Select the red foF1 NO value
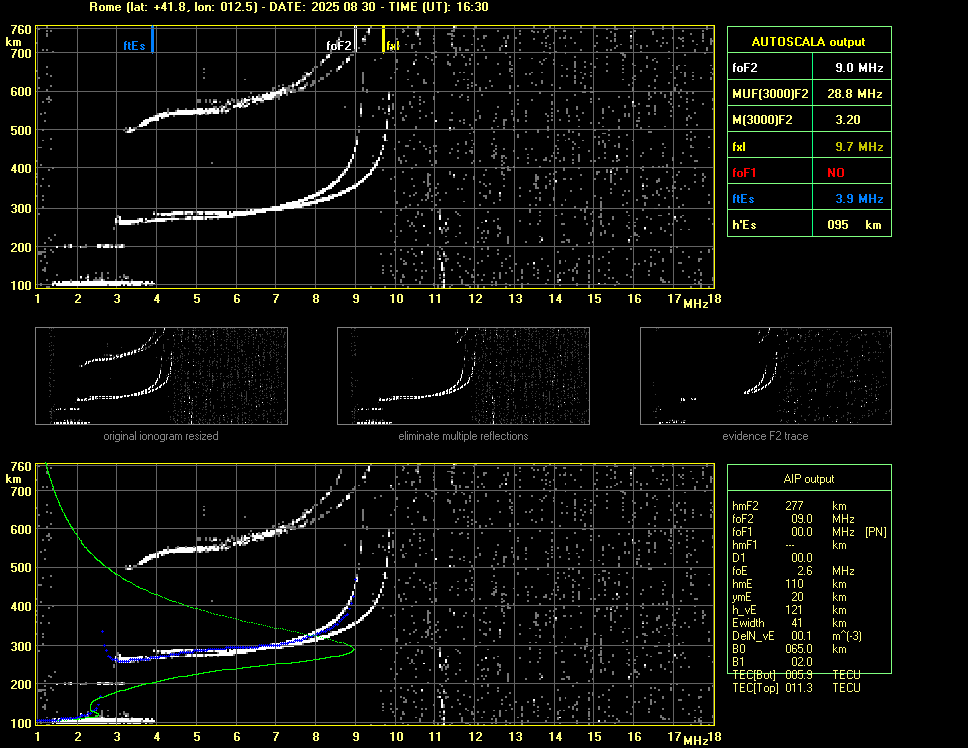The height and width of the screenshot is (748, 968). tap(836, 173)
